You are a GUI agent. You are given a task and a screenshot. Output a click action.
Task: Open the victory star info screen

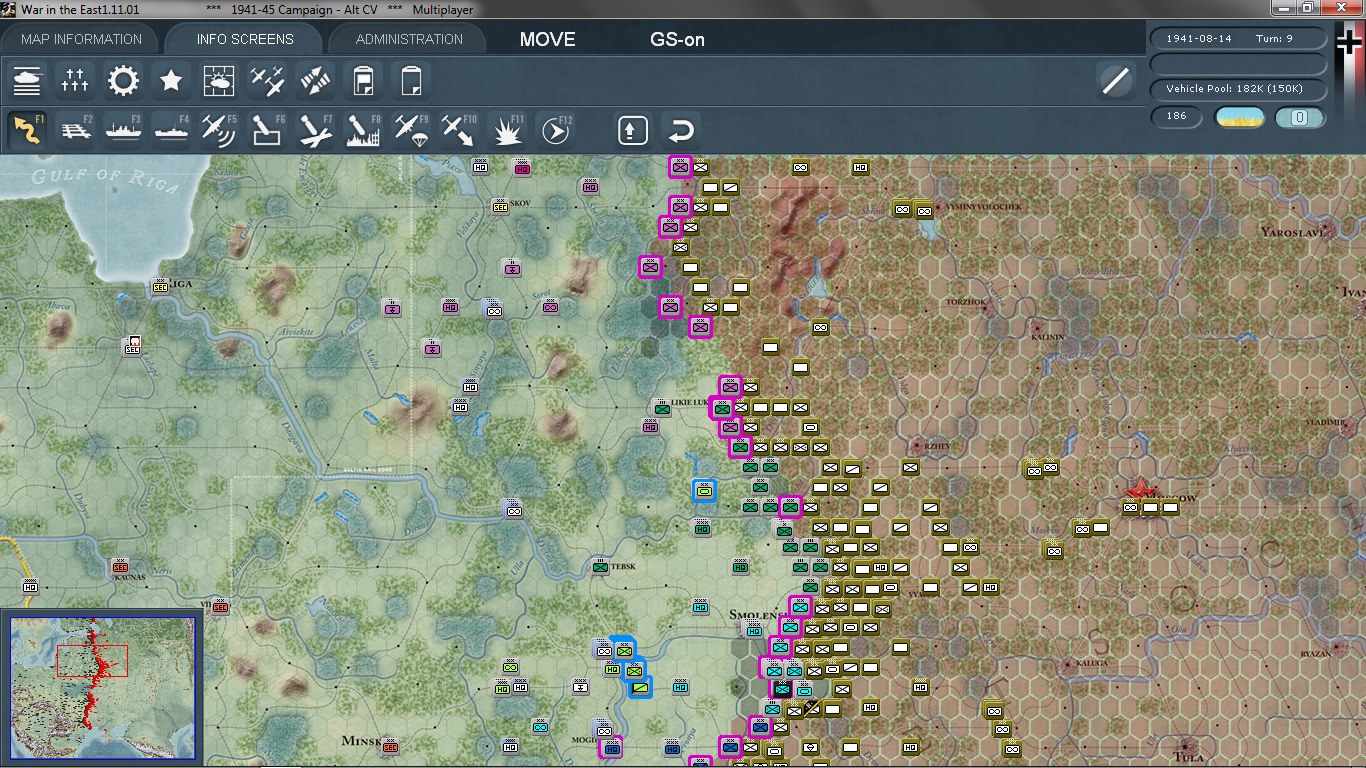(171, 80)
